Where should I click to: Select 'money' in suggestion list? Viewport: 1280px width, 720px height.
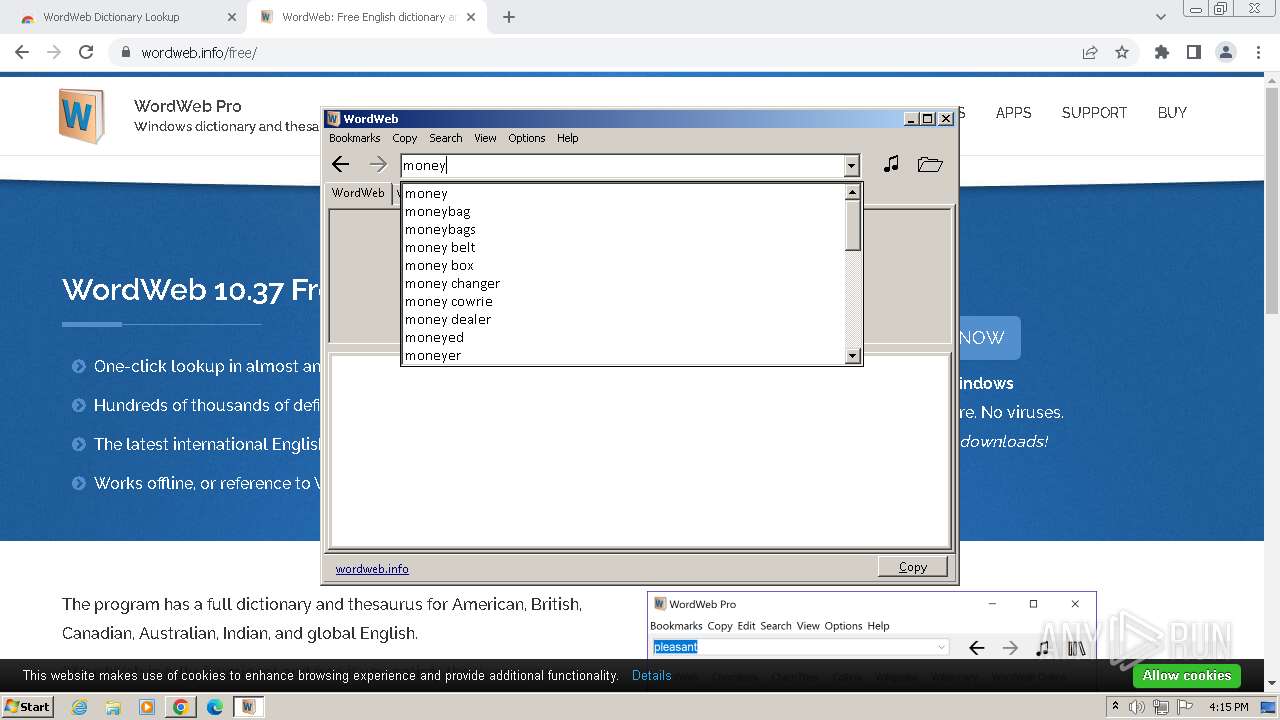pyautogui.click(x=623, y=193)
